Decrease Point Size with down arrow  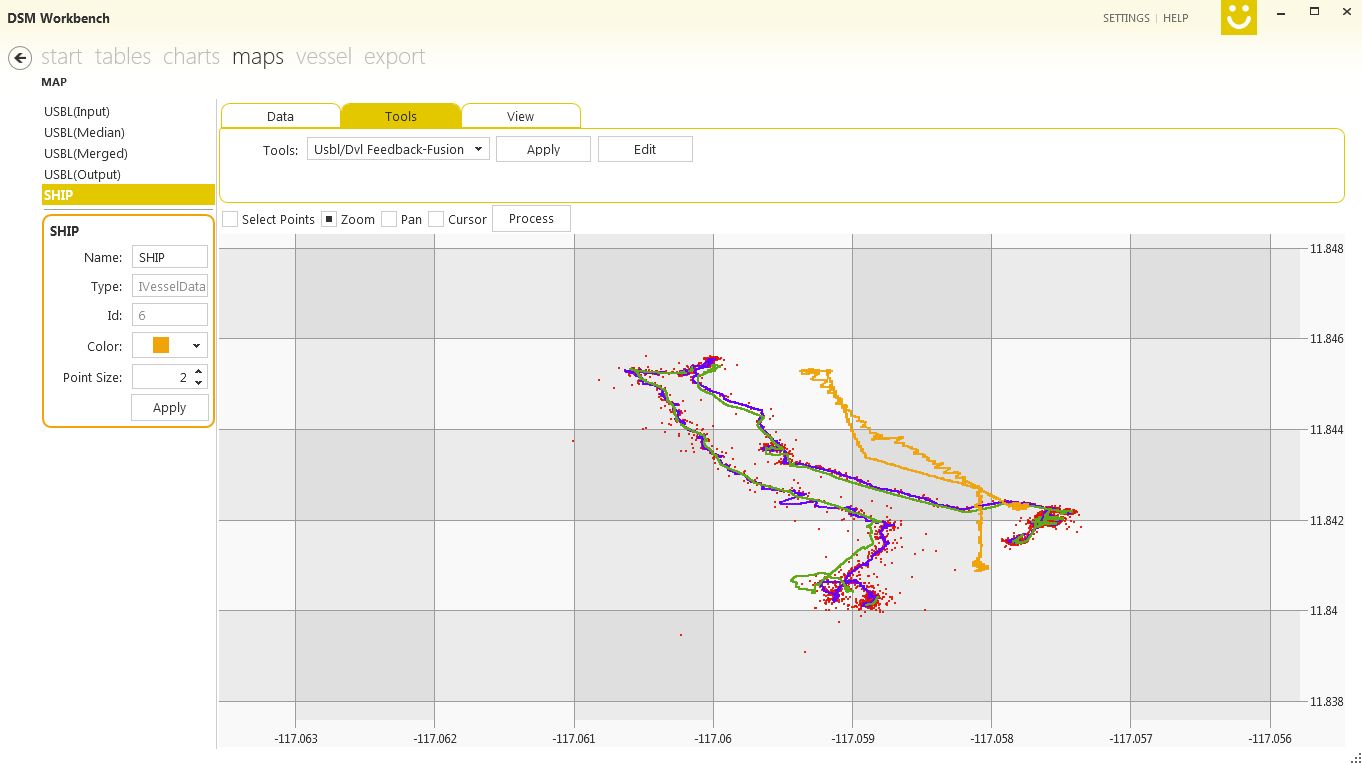pyautogui.click(x=198, y=383)
